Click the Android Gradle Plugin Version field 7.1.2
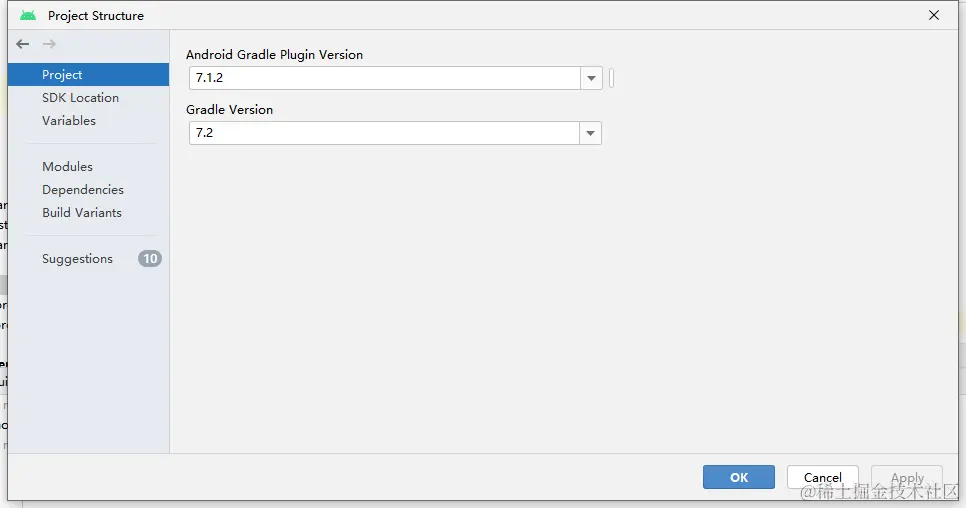The height and width of the screenshot is (508, 966). coord(385,78)
